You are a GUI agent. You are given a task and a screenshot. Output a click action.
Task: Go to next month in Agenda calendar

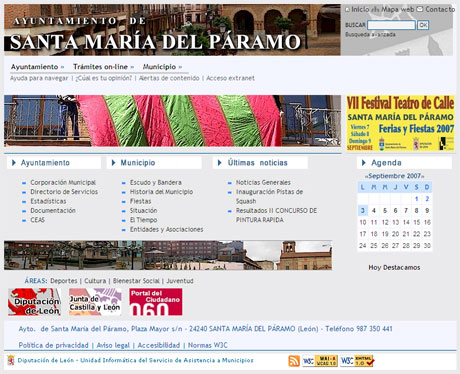[422, 176]
